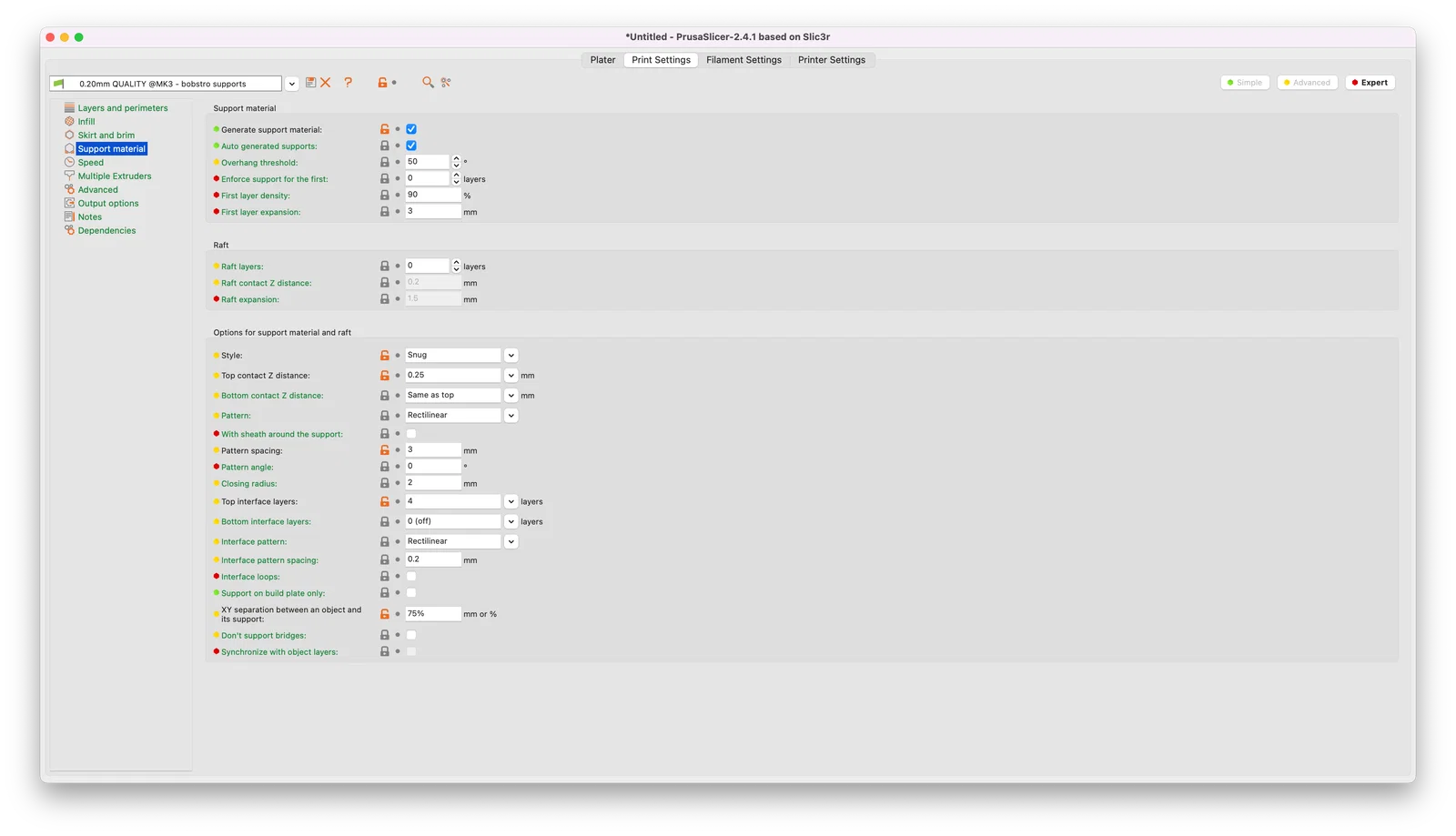Open Bottom interface layers dropdown
Viewport: 1456px width, 836px height.
[x=511, y=521]
